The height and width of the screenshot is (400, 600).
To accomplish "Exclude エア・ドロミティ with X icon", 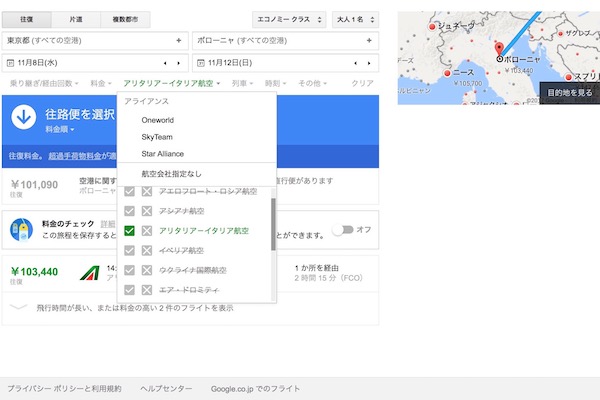I will 147,290.
